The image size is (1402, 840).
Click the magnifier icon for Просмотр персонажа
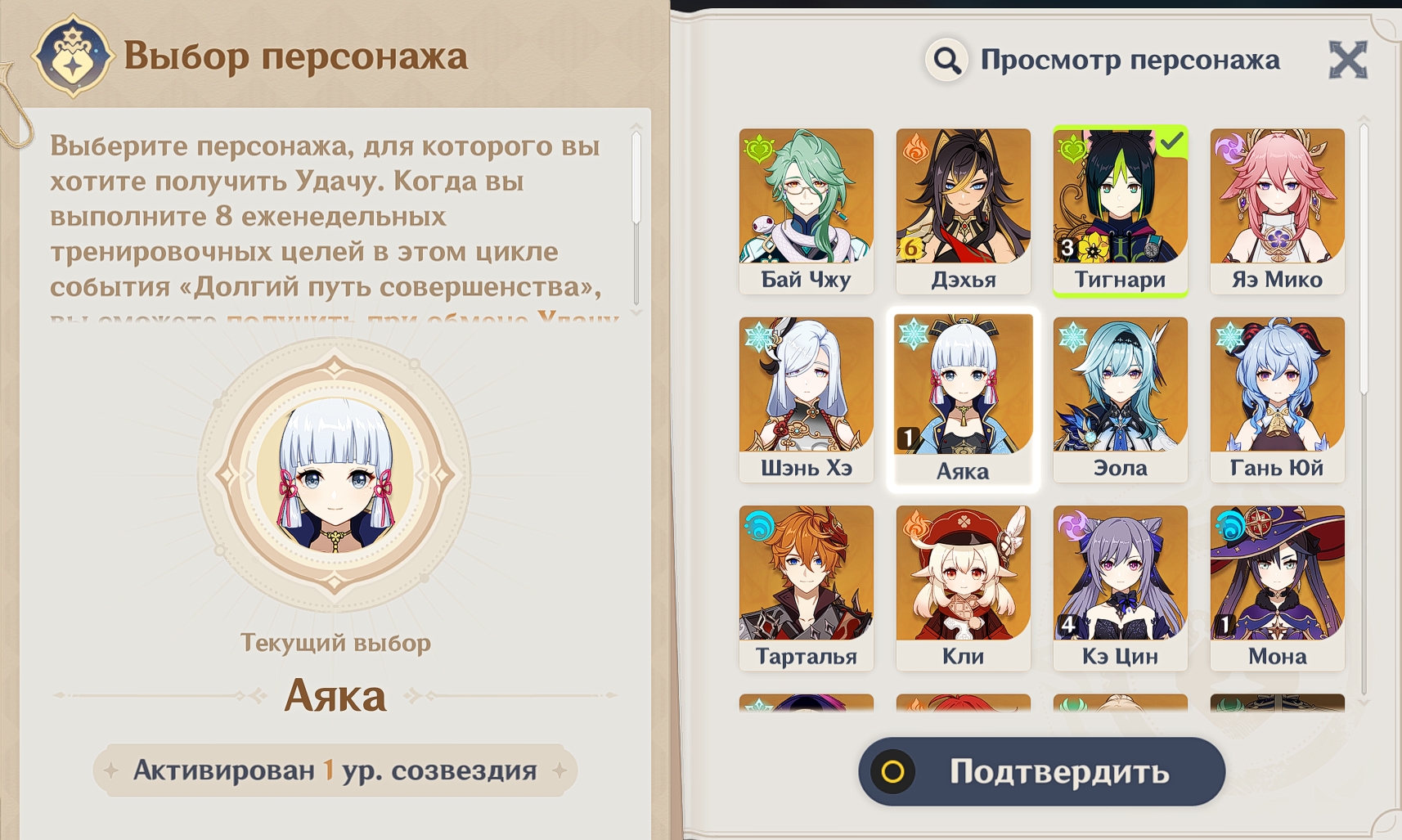[947, 60]
